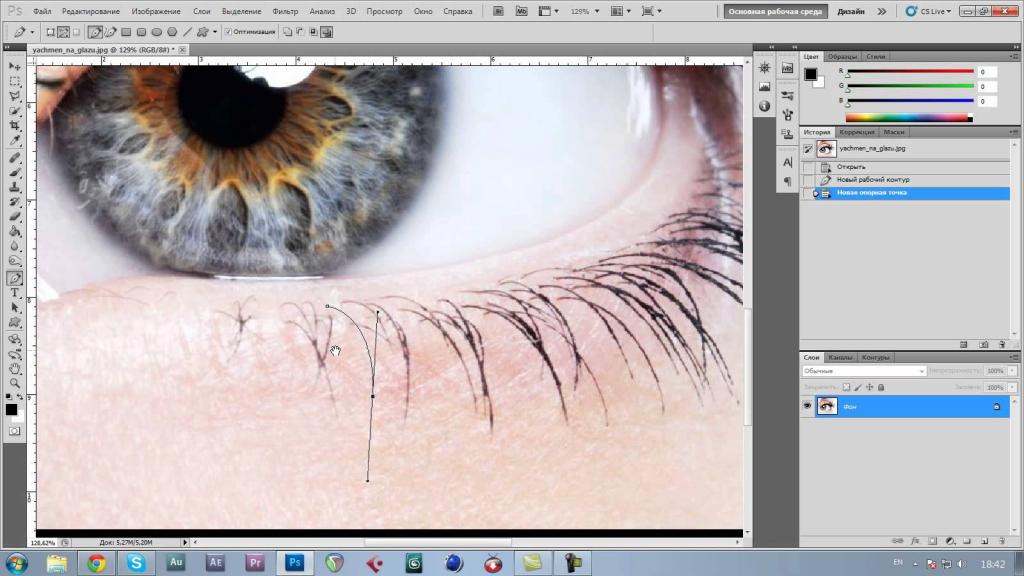Image resolution: width=1024 pixels, height=576 pixels.
Task: Open the blend mode dropdown Обычные
Action: pyautogui.click(x=864, y=371)
